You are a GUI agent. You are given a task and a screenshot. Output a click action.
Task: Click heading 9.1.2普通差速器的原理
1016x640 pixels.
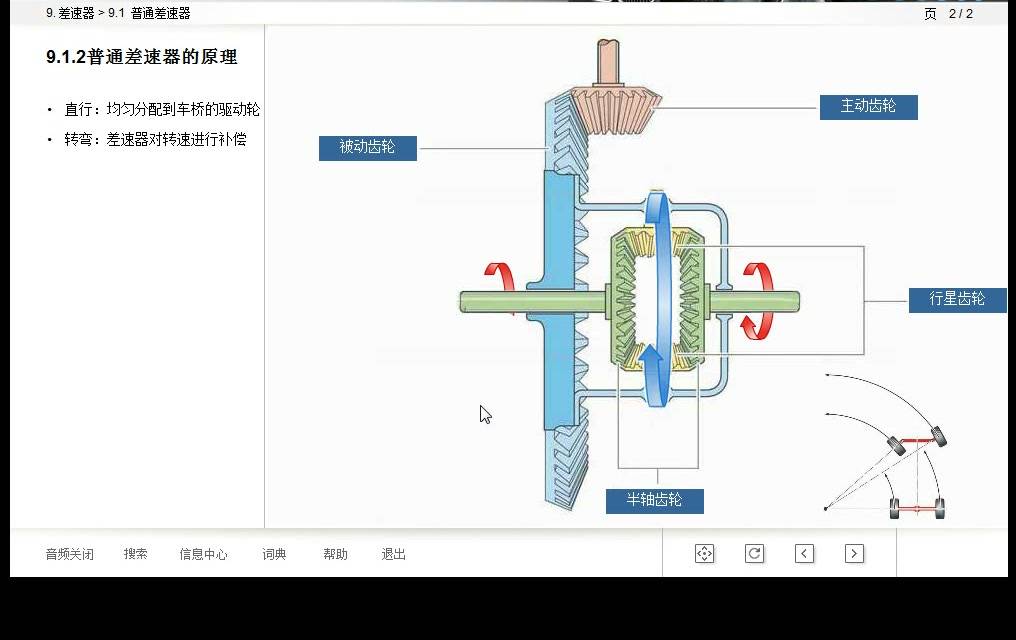pyautogui.click(x=142, y=57)
